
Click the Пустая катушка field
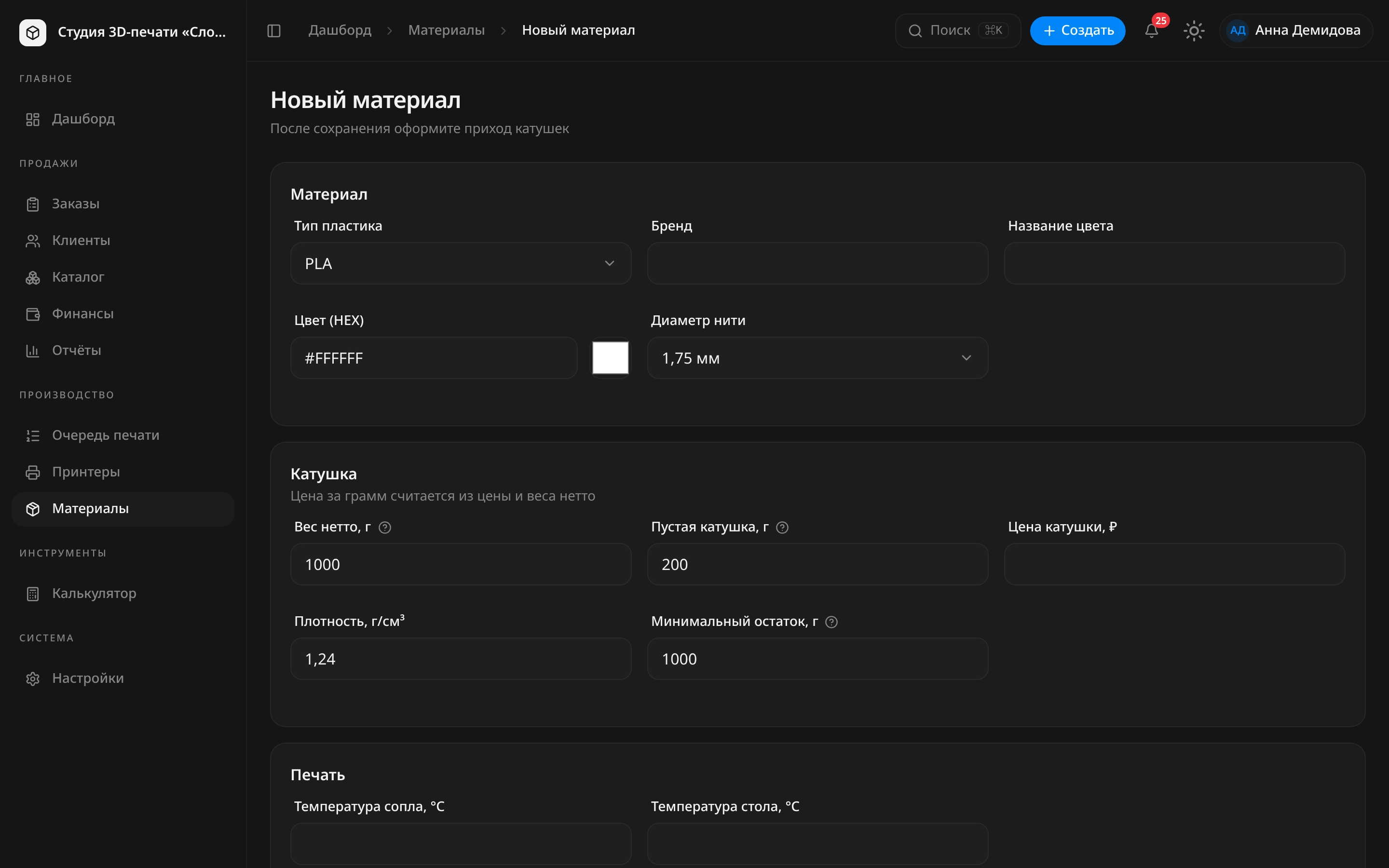click(818, 565)
